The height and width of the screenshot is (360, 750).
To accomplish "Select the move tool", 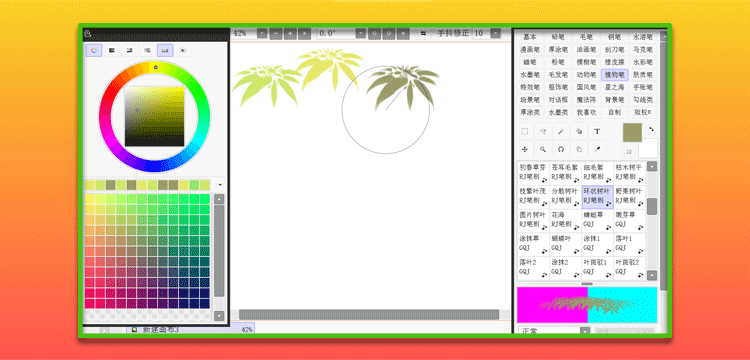I will [x=525, y=149].
